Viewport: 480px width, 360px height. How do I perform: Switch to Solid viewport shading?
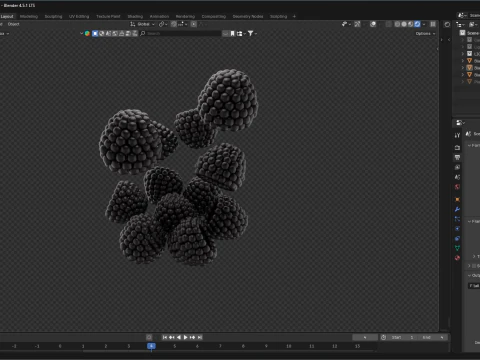(x=404, y=24)
